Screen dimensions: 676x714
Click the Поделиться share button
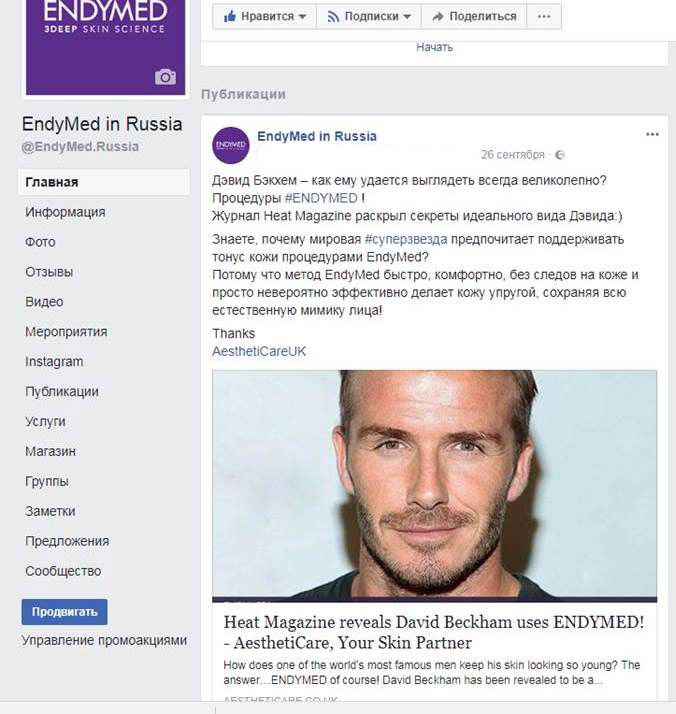[474, 16]
